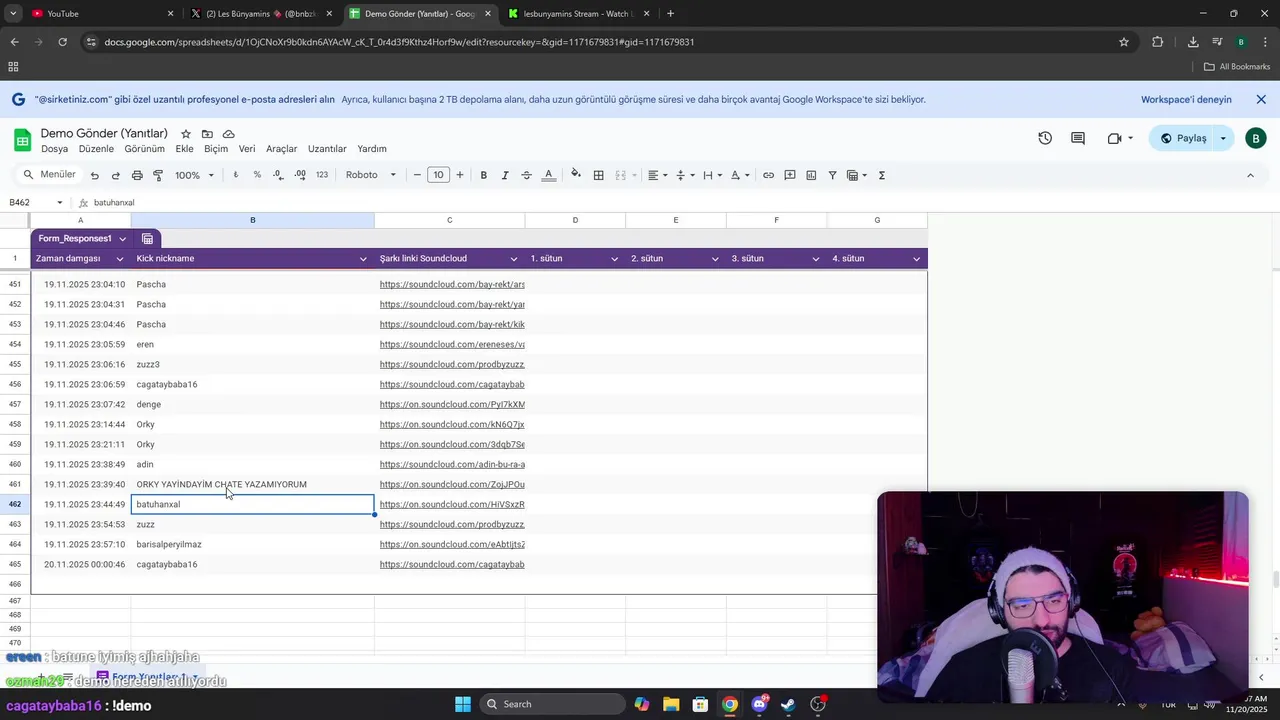Open more number formats 123
Image resolution: width=1280 pixels, height=720 pixels.
(x=322, y=175)
